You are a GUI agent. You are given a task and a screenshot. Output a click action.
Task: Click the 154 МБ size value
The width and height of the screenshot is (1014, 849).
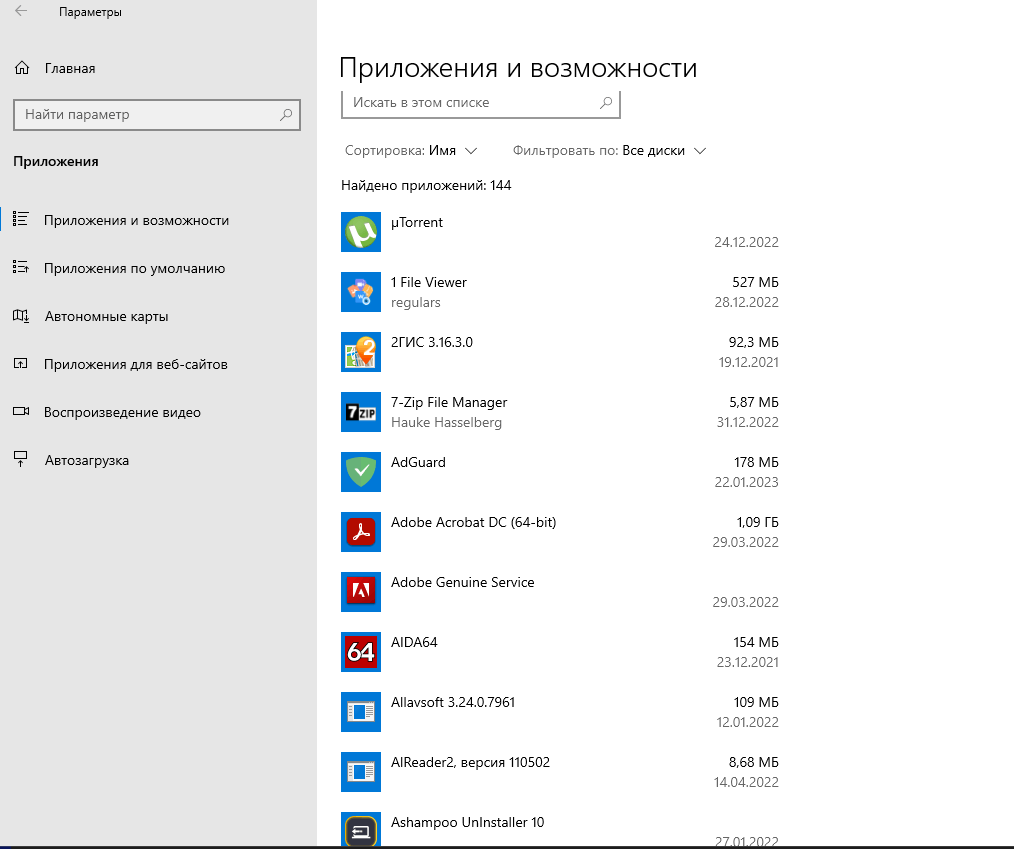pyautogui.click(x=756, y=642)
